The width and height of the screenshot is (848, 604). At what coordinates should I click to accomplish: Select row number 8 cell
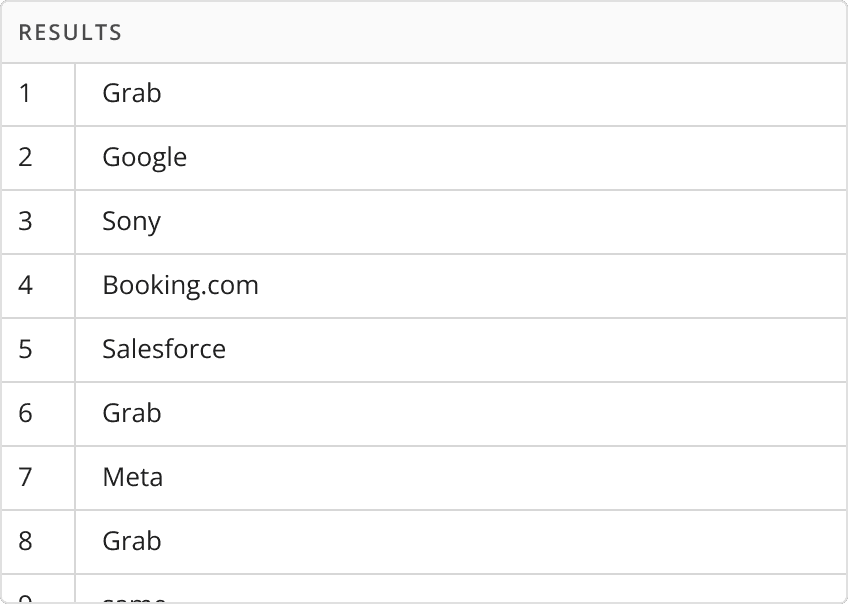(38, 541)
